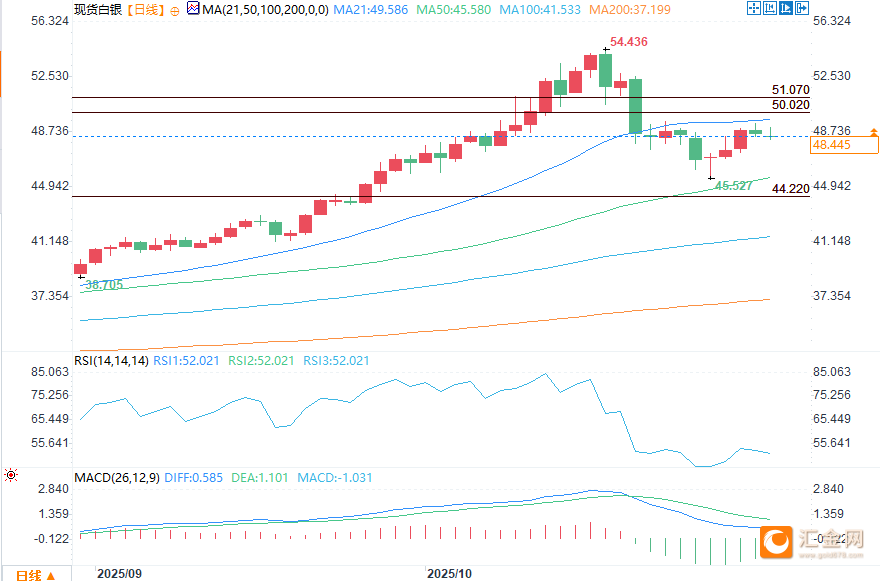The width and height of the screenshot is (880, 581).
Task: Click the 51.070 horizontal line label
Action: [790, 90]
